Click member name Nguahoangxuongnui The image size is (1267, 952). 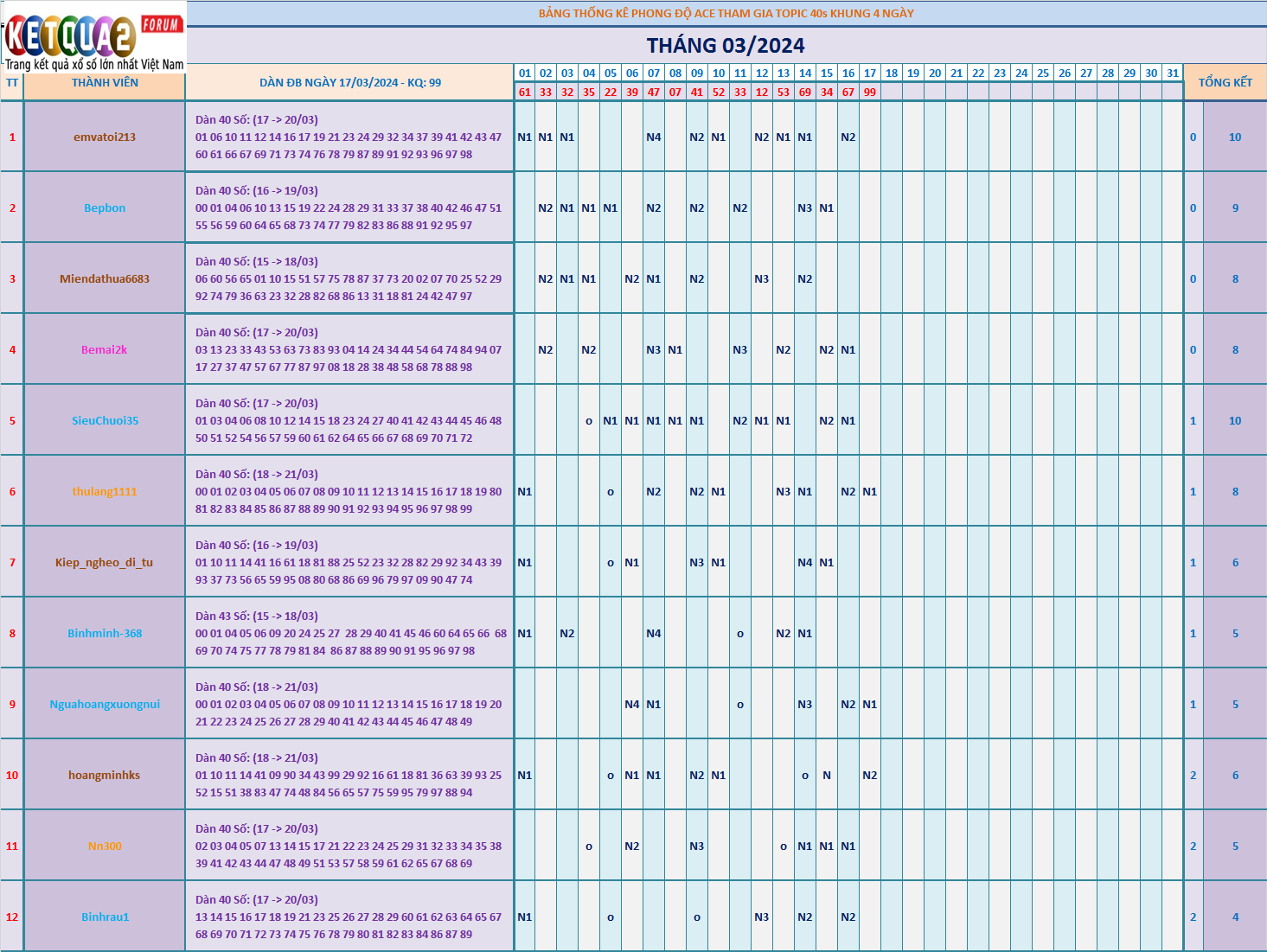pyautogui.click(x=105, y=705)
